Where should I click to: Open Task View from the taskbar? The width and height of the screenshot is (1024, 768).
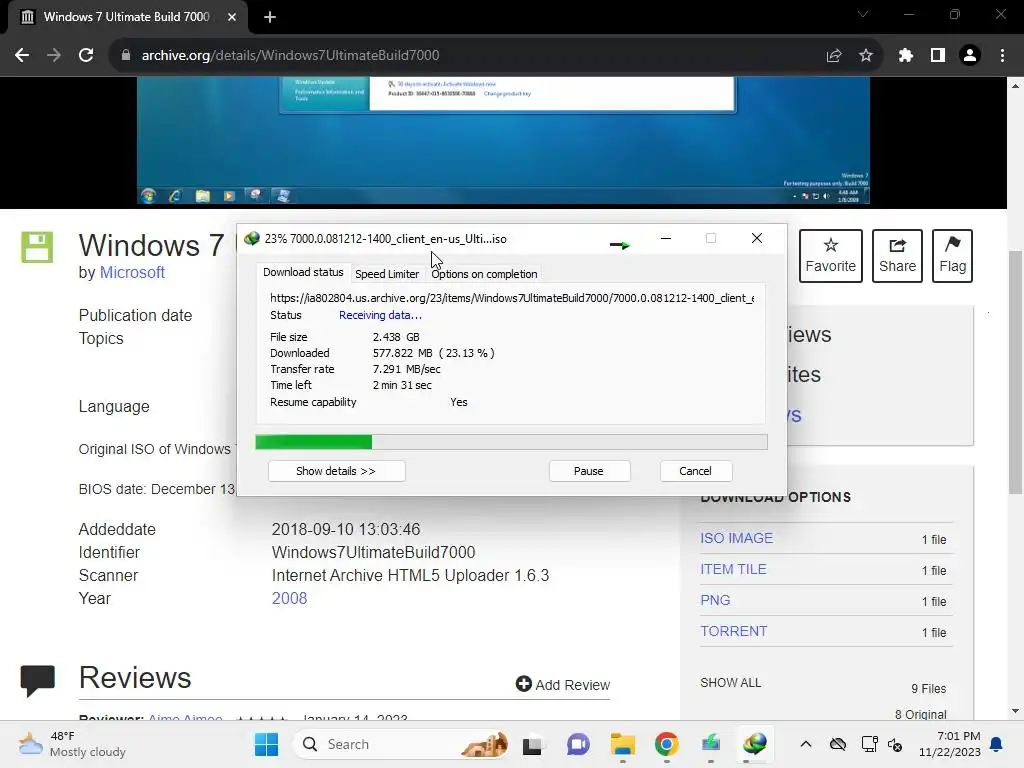[x=532, y=744]
